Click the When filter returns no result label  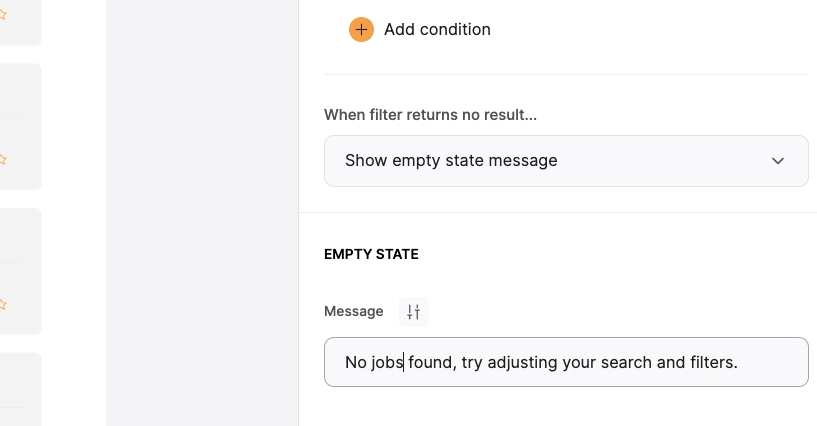click(430, 115)
